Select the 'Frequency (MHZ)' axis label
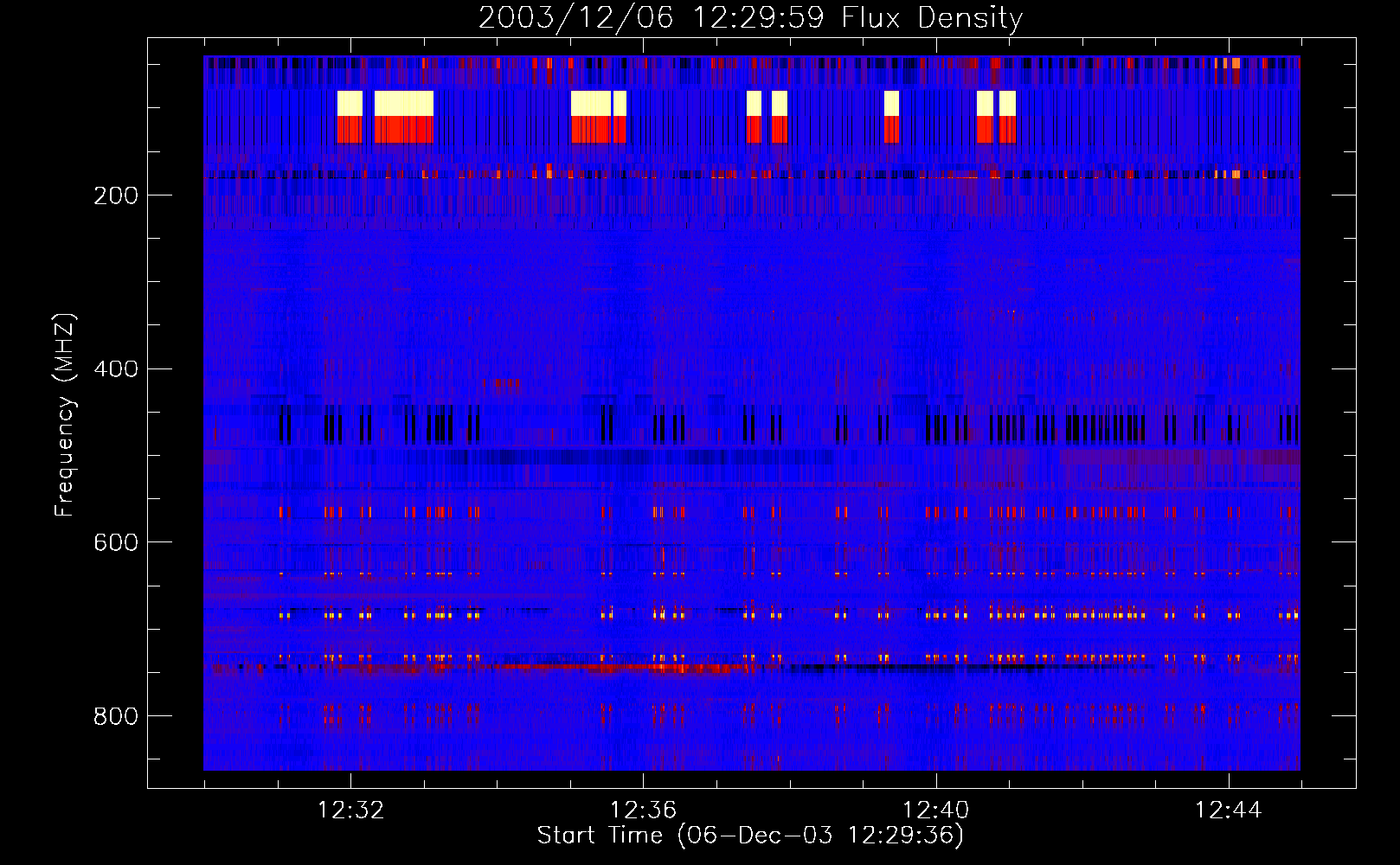This screenshot has width=1400, height=865. point(65,415)
